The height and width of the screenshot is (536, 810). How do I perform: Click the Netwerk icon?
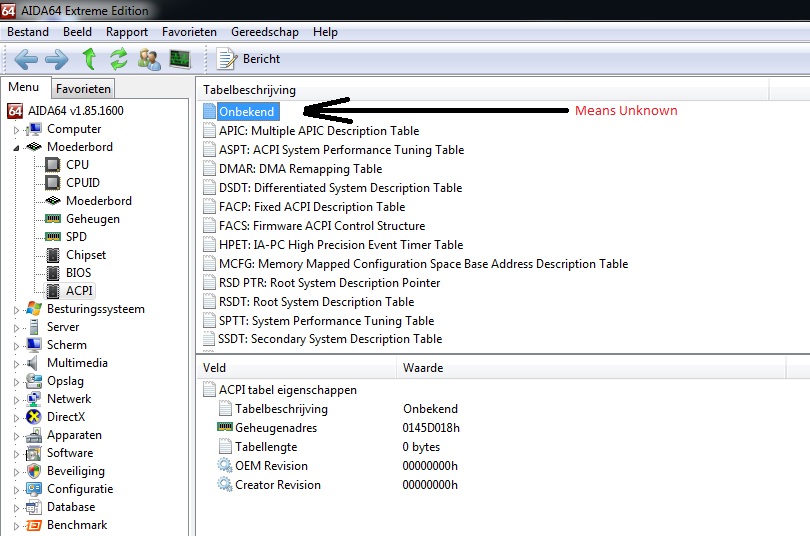(34, 399)
